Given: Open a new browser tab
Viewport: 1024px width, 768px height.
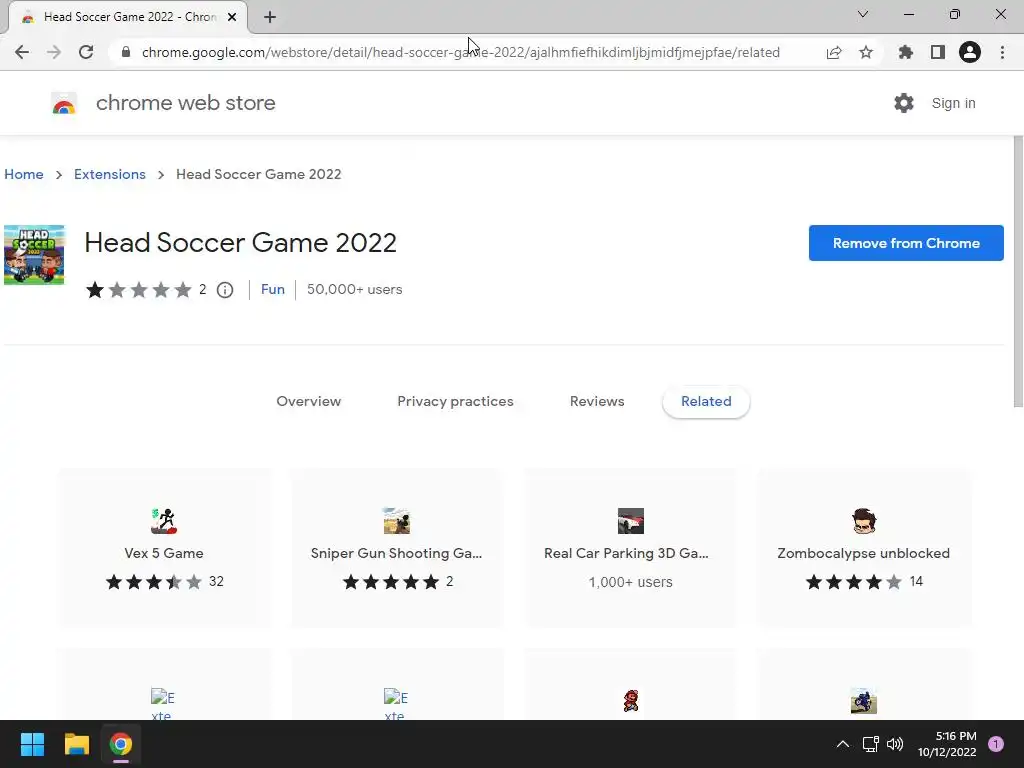Looking at the screenshot, I should coord(270,17).
